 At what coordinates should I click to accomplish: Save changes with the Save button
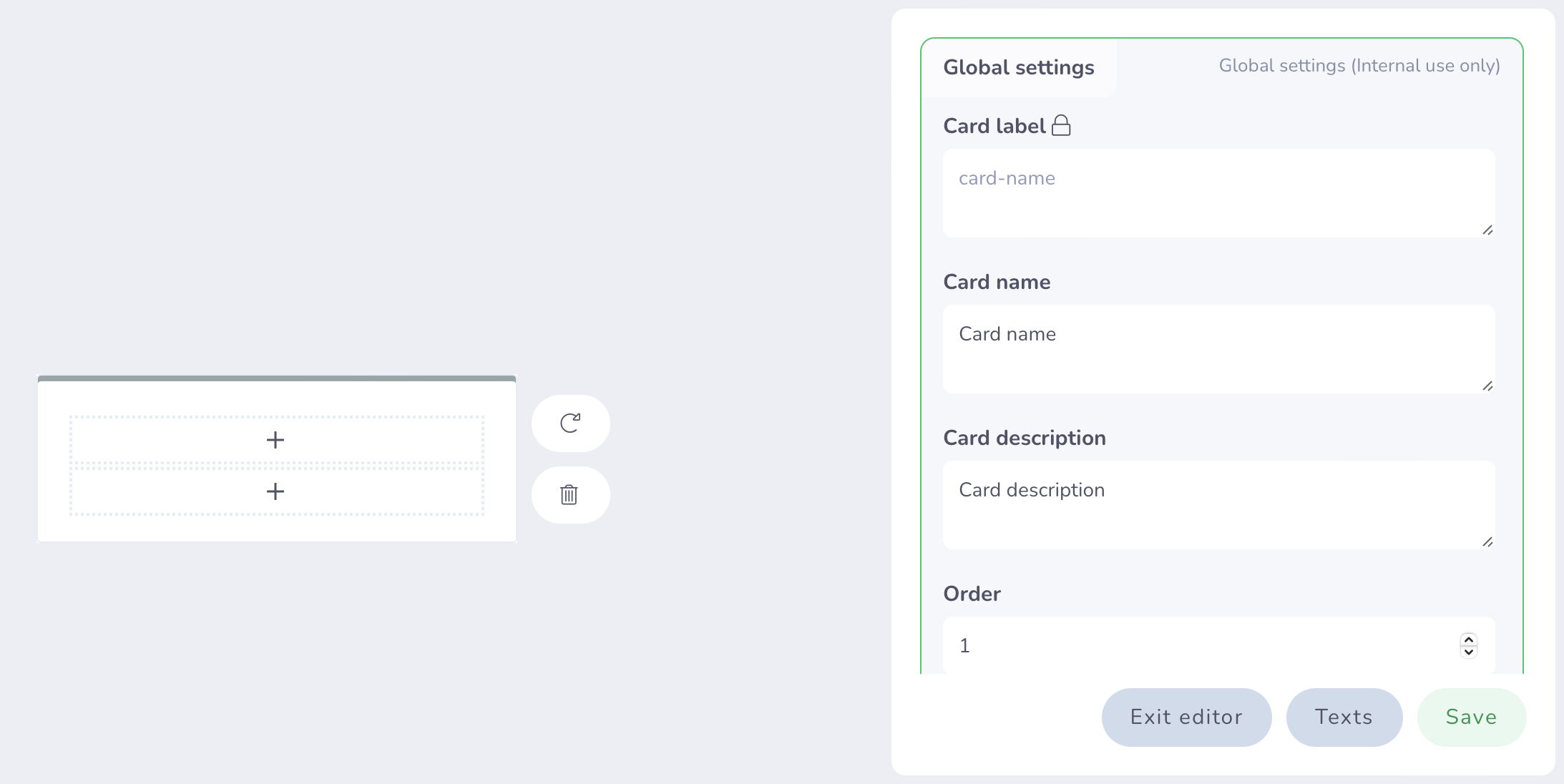pyautogui.click(x=1471, y=717)
